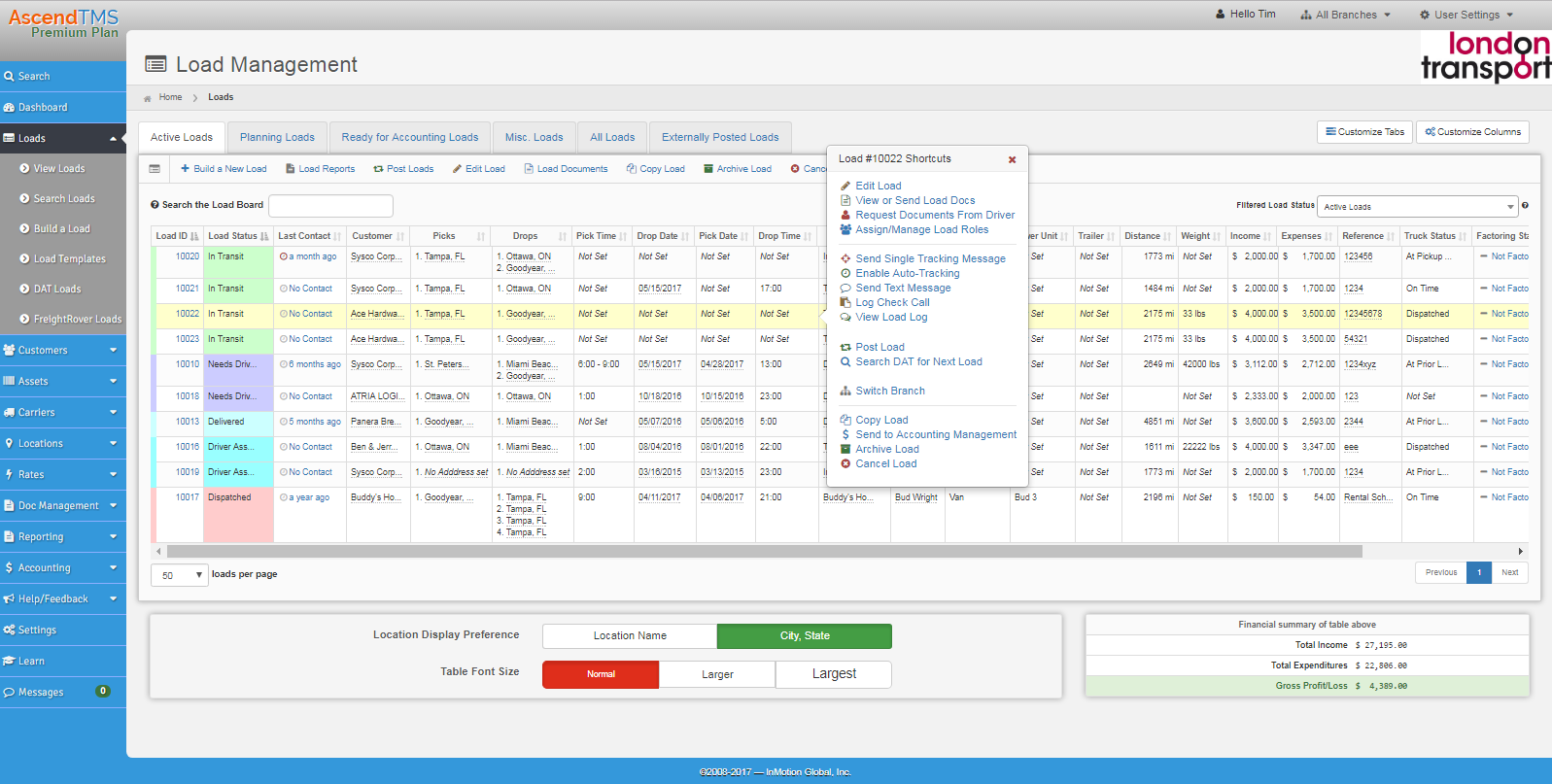The image size is (1552, 784).
Task: Click the Copy Load toolbar icon
Action: [632, 169]
